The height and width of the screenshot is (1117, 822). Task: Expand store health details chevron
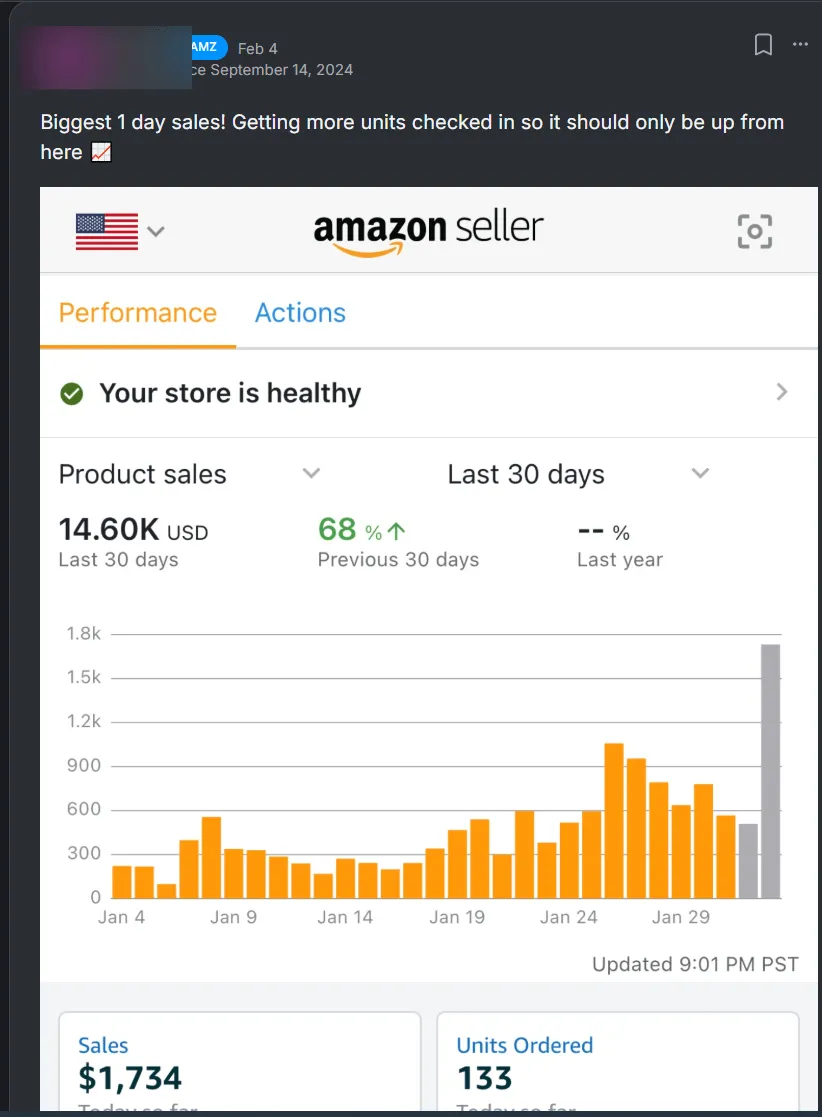point(781,392)
